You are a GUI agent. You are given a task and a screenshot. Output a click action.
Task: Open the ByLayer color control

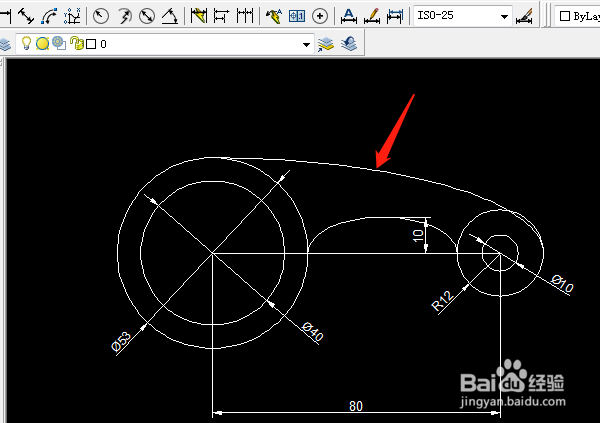tap(579, 16)
